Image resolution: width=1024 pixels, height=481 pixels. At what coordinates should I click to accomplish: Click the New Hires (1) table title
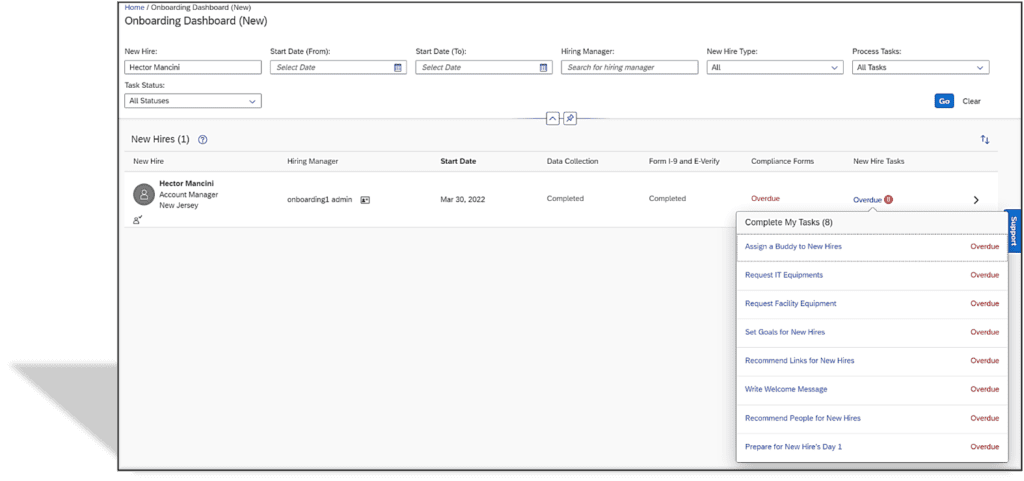coord(160,139)
